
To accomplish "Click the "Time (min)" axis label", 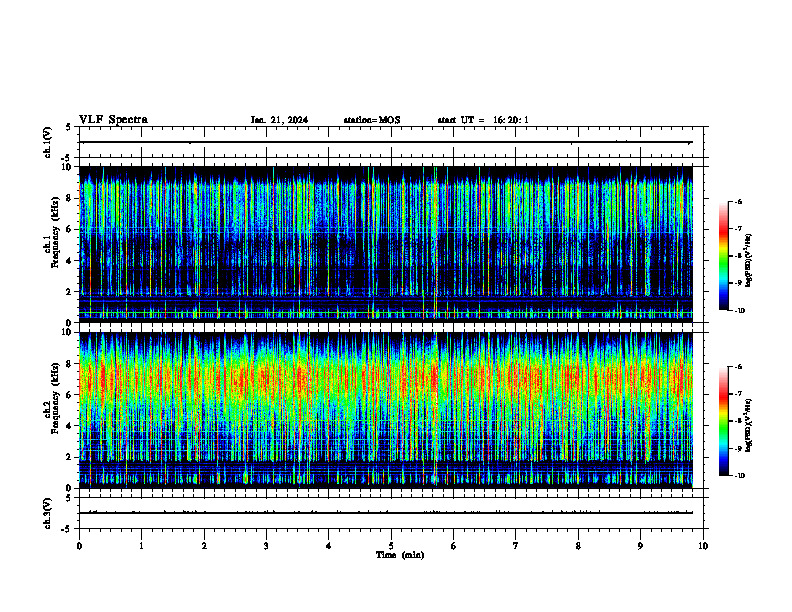I will tap(400, 555).
